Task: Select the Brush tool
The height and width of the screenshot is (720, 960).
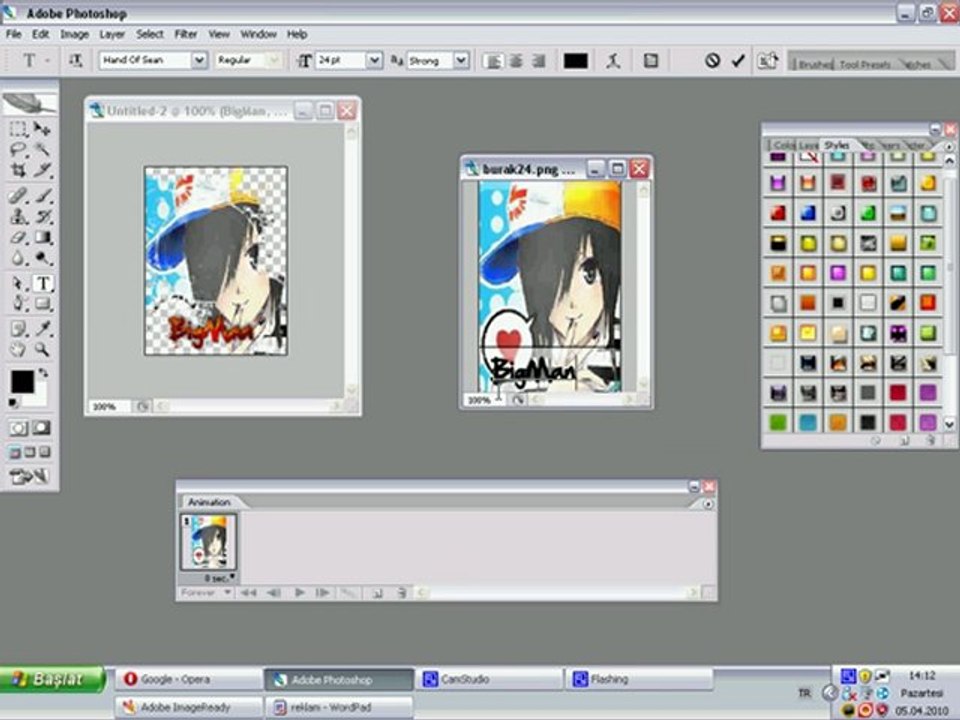Action: tap(42, 196)
